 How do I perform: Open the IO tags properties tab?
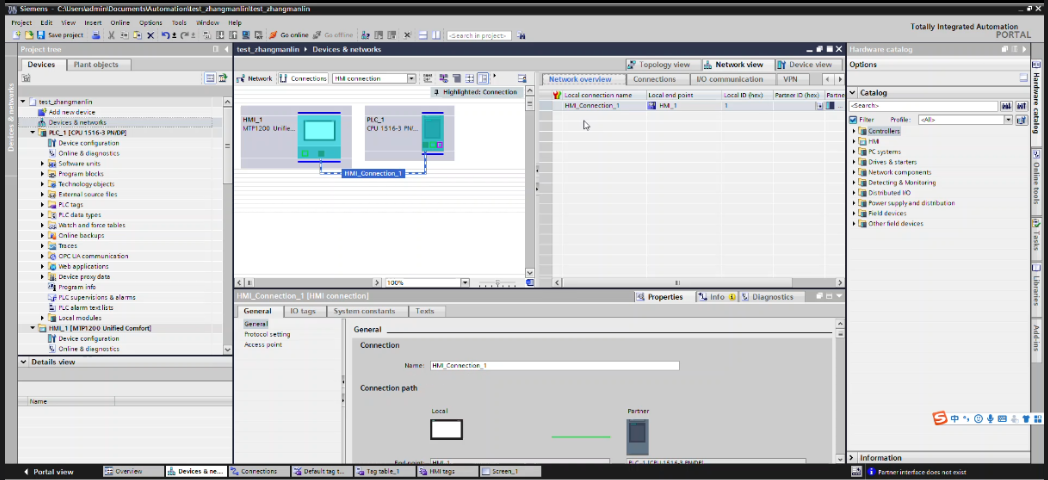303,311
